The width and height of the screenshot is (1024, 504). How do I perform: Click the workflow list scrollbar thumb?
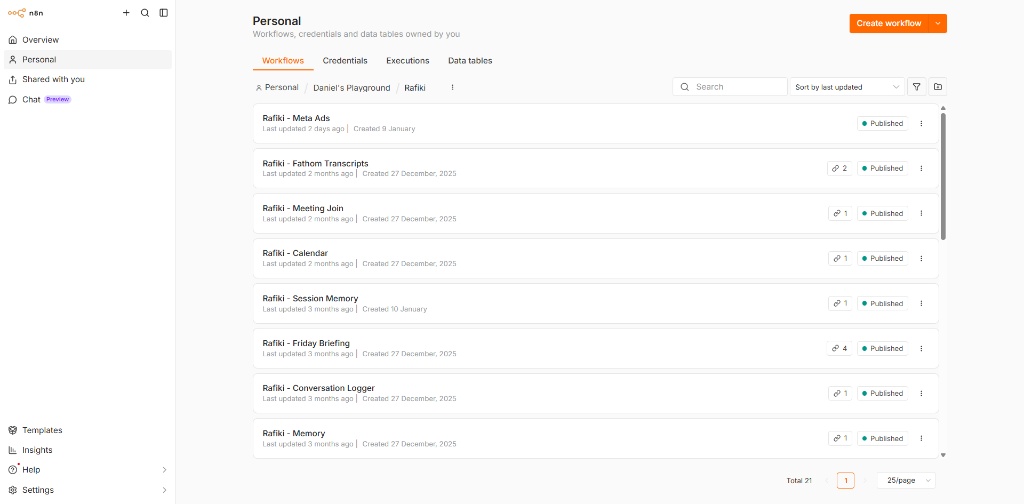coord(943,176)
